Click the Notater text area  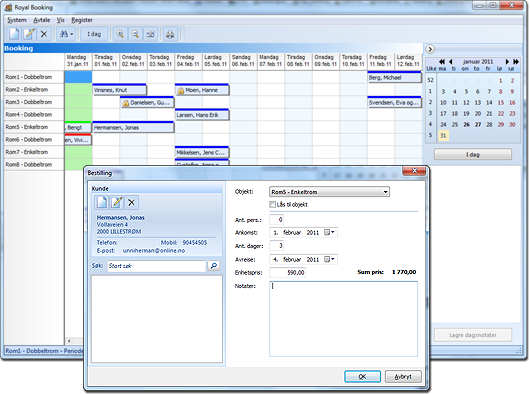(x=343, y=319)
